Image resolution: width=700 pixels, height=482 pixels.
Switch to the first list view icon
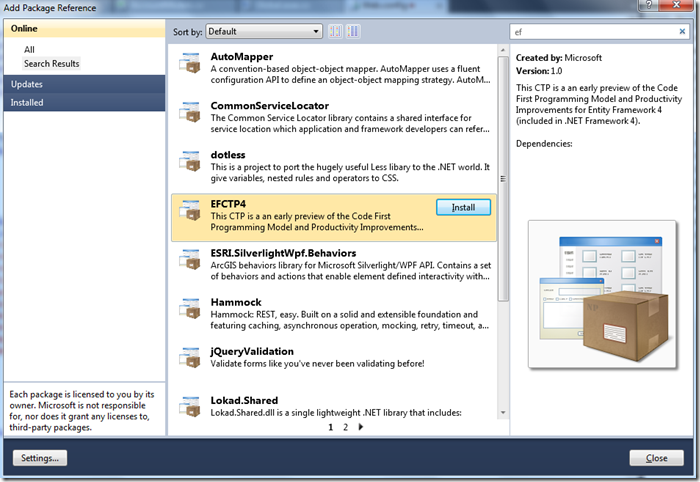click(335, 31)
